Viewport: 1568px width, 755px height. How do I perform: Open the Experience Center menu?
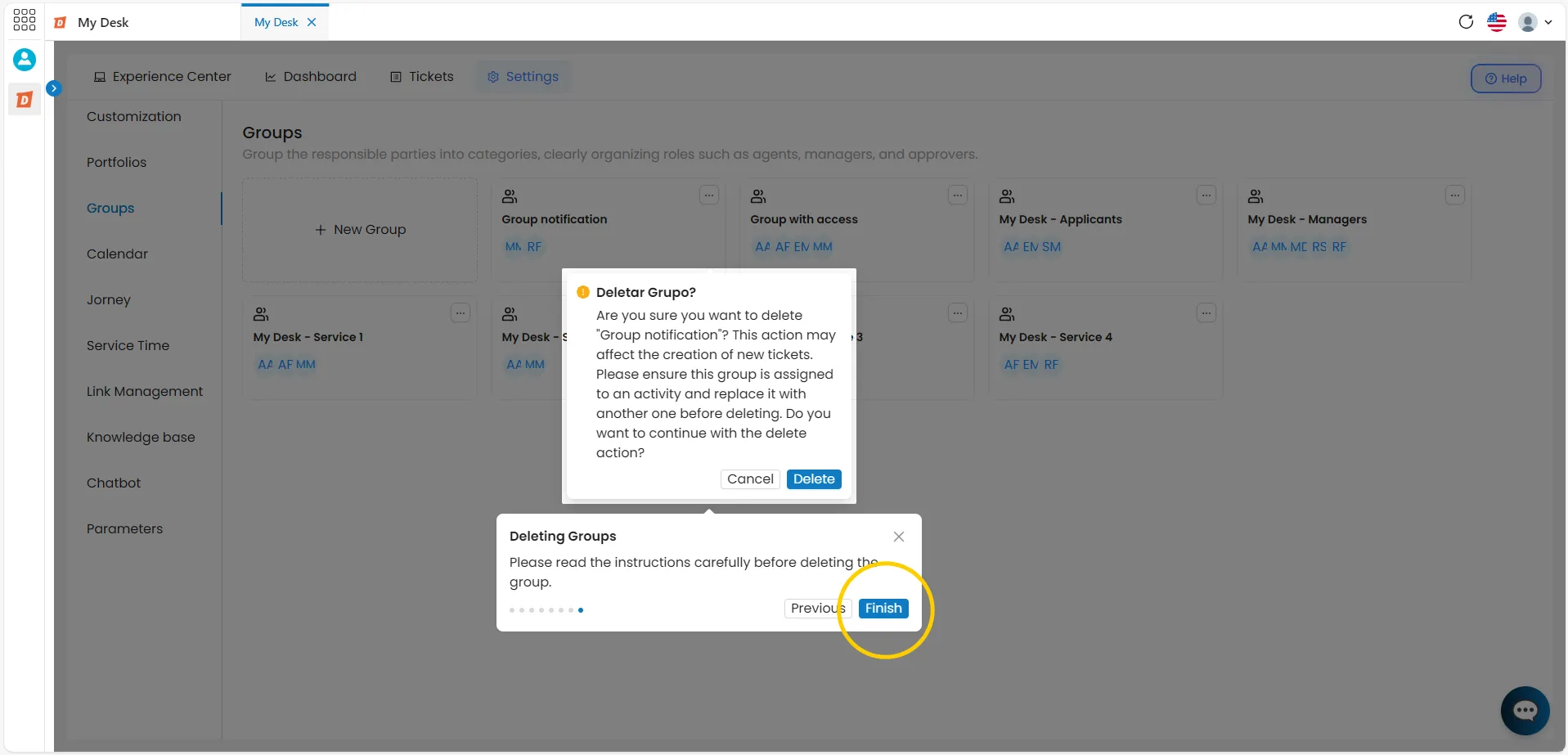click(x=163, y=77)
